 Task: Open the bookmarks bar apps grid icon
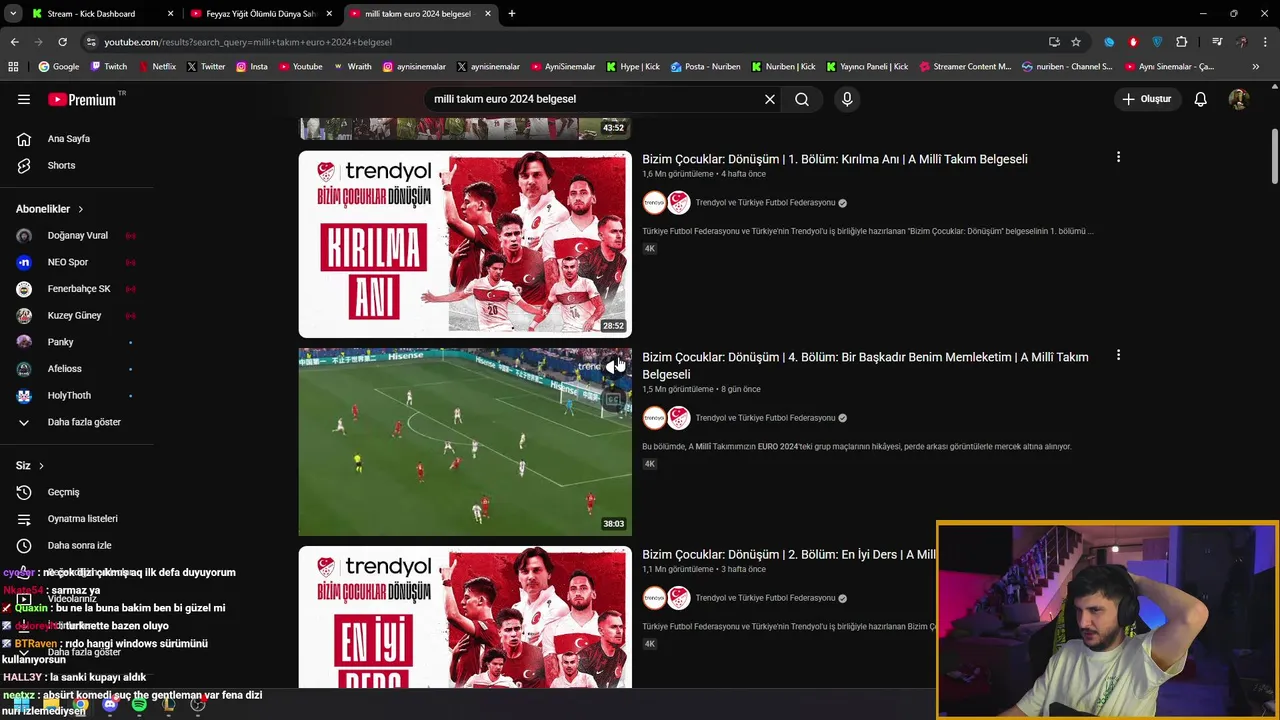pyautogui.click(x=13, y=67)
